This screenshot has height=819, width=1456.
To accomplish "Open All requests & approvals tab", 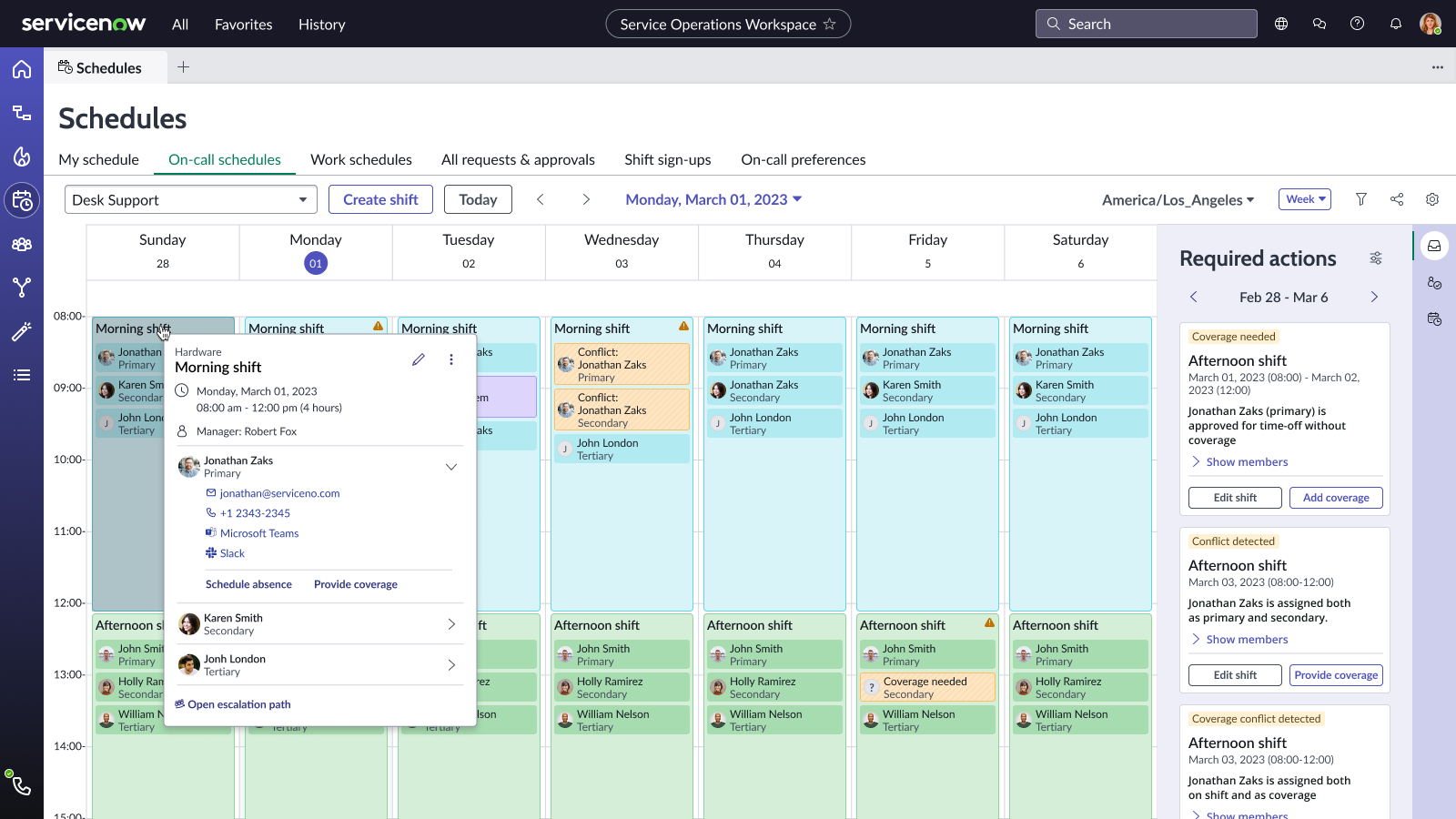I will (518, 159).
